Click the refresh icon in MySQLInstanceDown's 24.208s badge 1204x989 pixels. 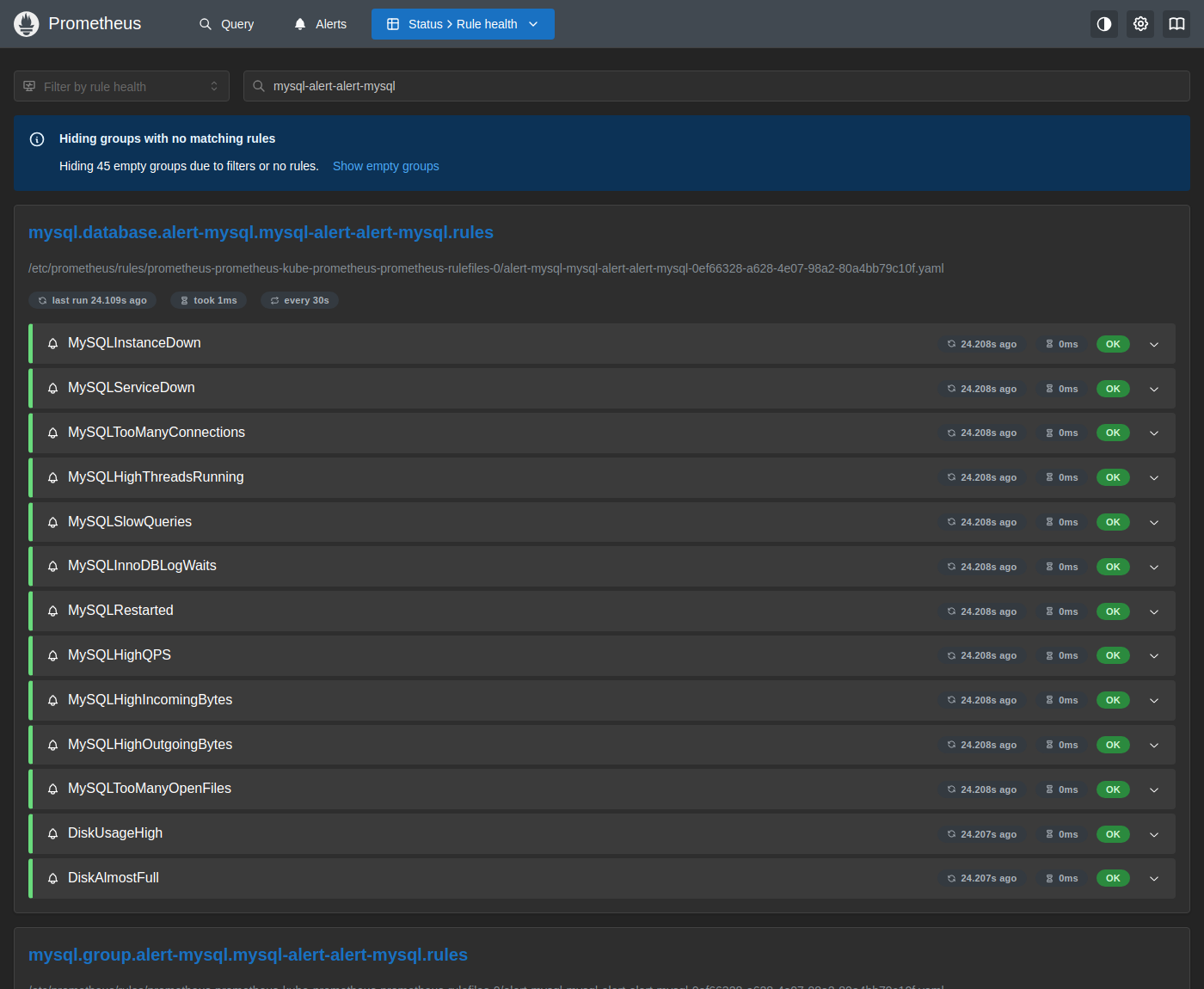[951, 344]
